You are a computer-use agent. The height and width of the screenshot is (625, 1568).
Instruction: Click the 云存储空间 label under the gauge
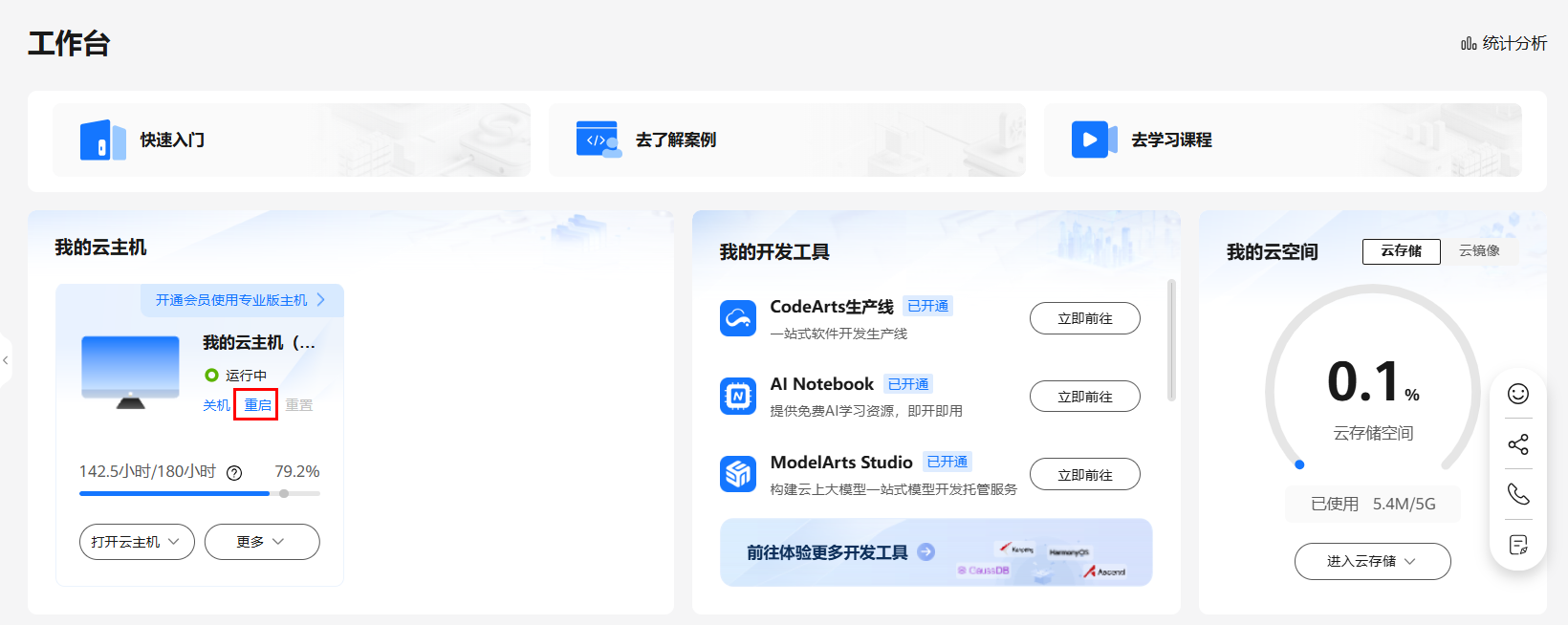coord(1373,433)
